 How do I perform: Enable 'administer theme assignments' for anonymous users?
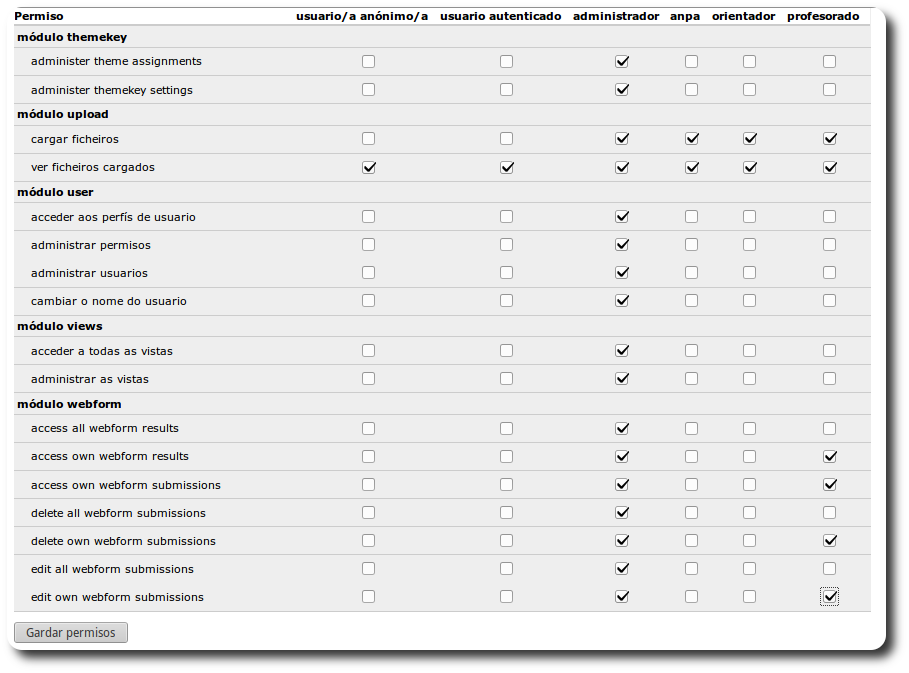(368, 61)
